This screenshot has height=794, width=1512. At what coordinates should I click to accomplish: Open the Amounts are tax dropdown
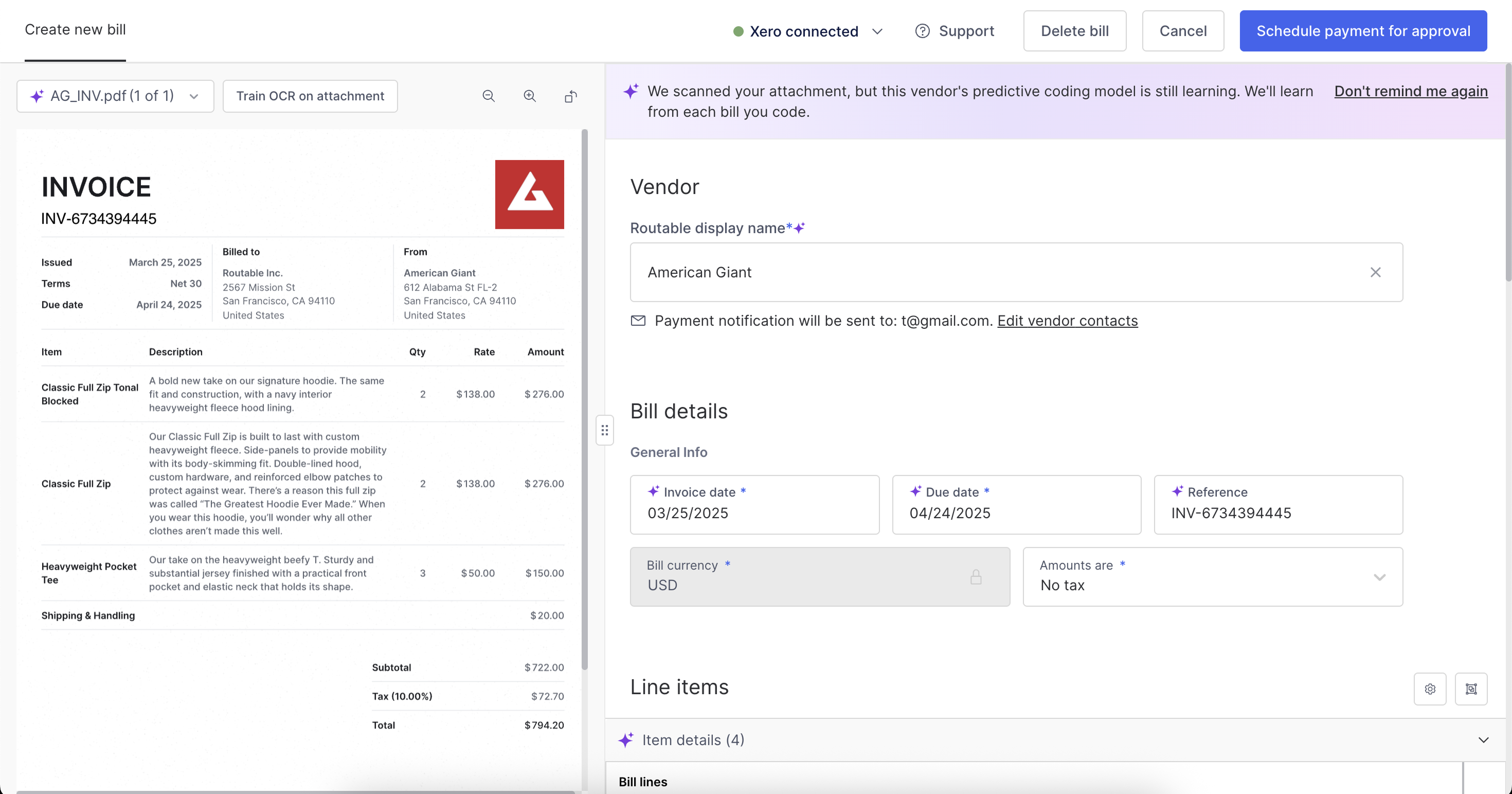click(1213, 576)
